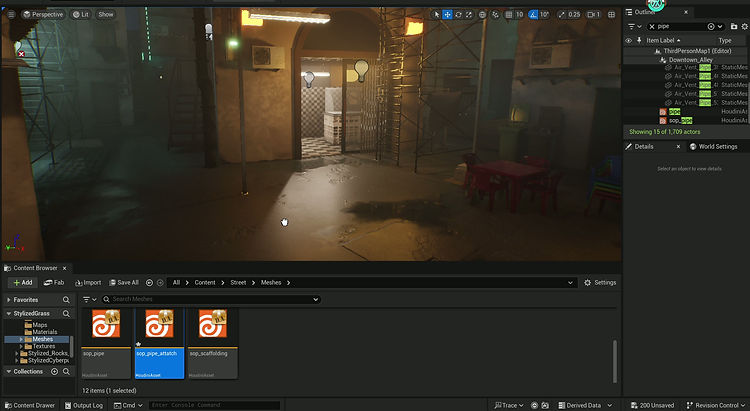Toggle world or local coordinate space

click(482, 15)
